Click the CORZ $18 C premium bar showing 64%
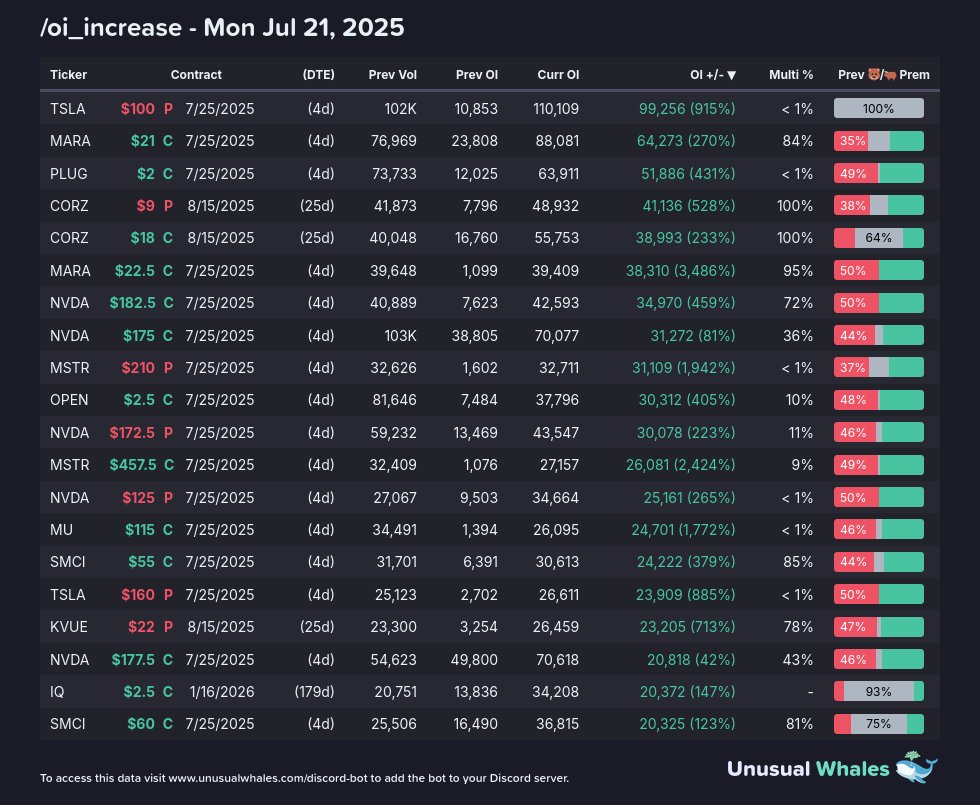This screenshot has width=980, height=805. pos(879,238)
